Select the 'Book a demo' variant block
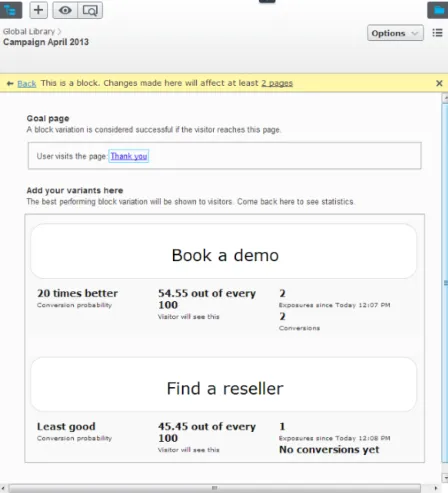Screen dimensions: 448x493 (x=224, y=251)
